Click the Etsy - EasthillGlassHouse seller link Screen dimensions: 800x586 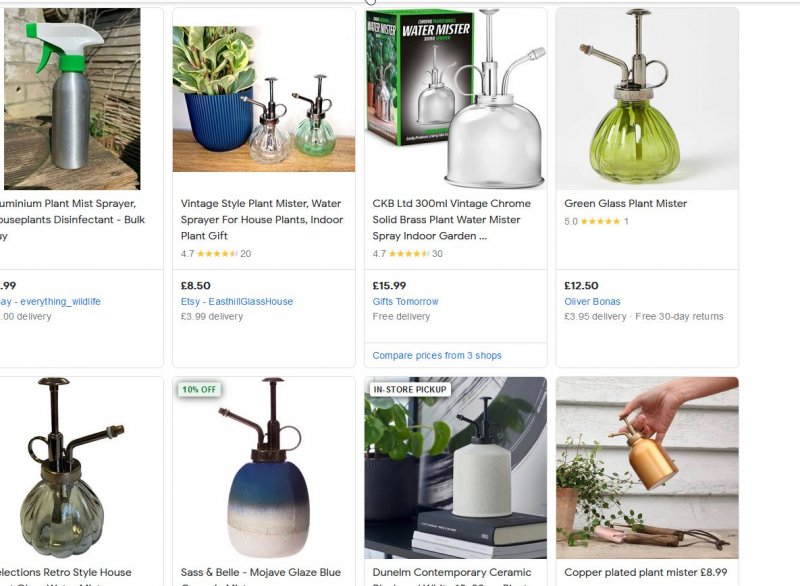237,301
